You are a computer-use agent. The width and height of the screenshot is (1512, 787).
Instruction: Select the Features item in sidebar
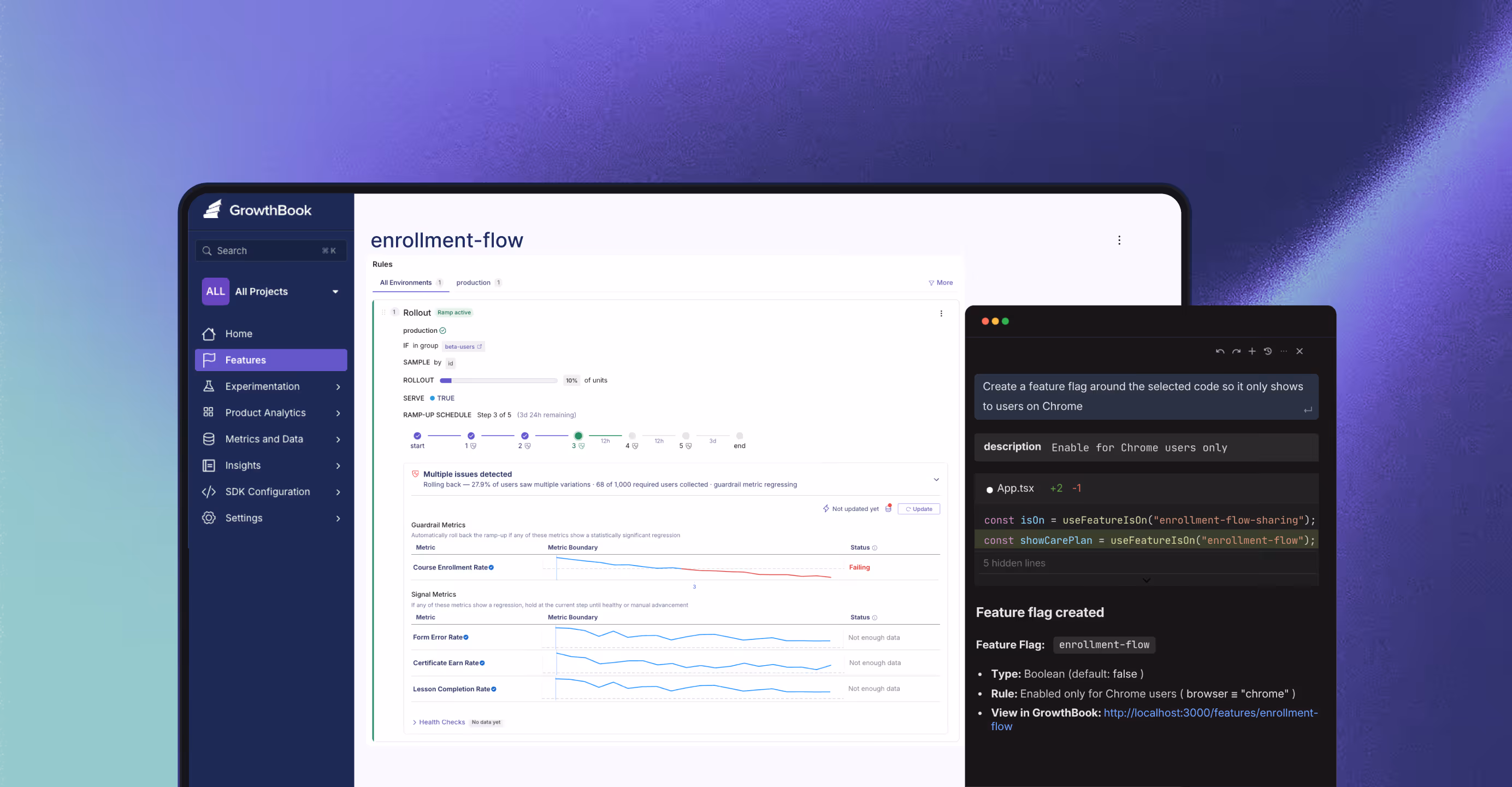[270, 360]
